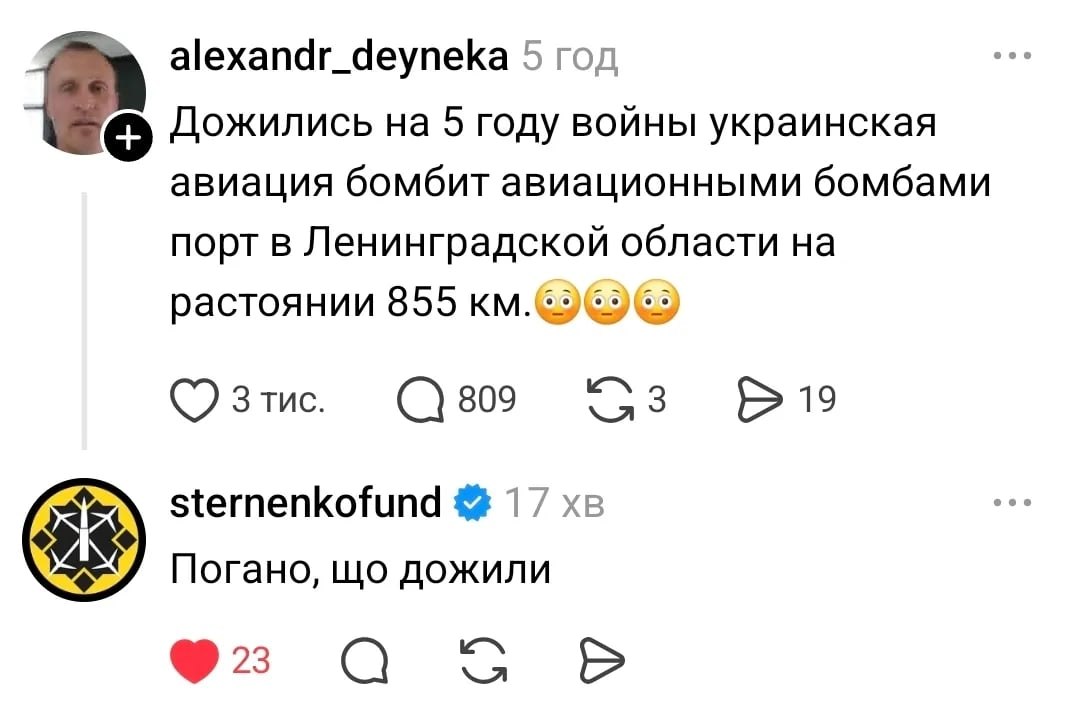Open reply text 'Погано, що дожили'
1080x721 pixels.
tap(360, 569)
